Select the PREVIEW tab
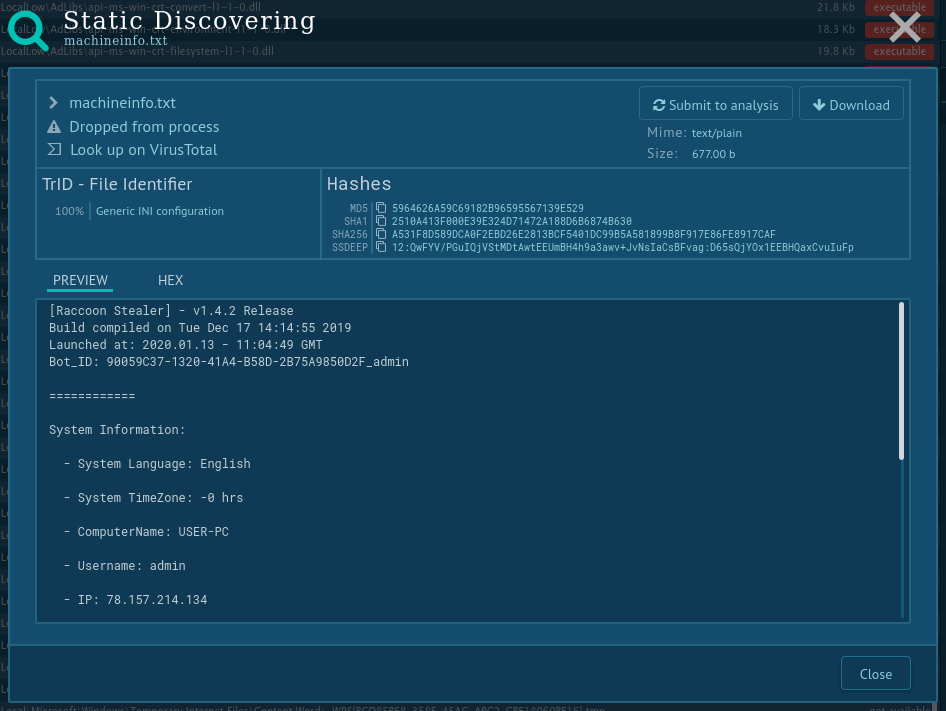This screenshot has height=711, width=946. pos(80,280)
